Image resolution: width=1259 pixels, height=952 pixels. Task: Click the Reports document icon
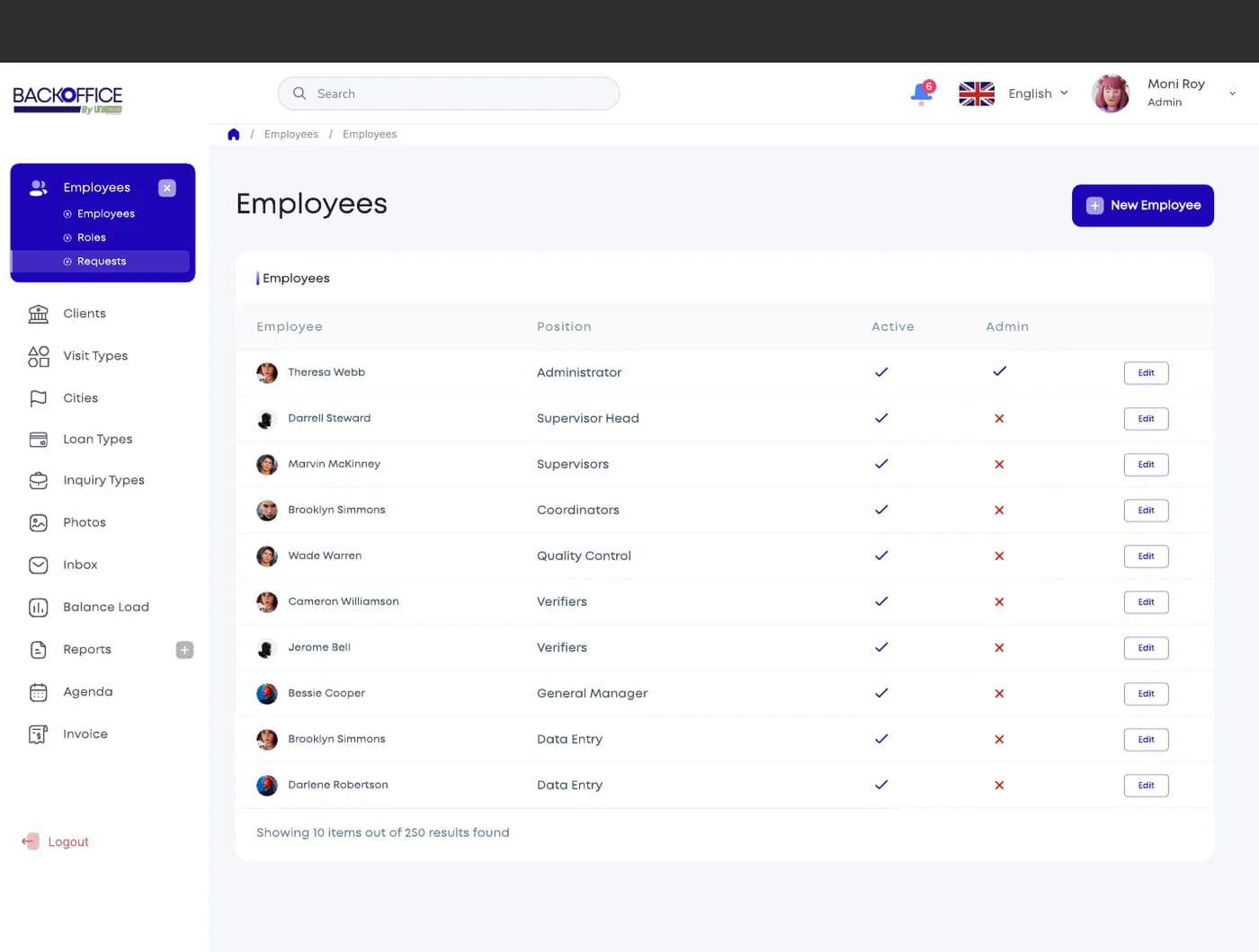point(38,650)
